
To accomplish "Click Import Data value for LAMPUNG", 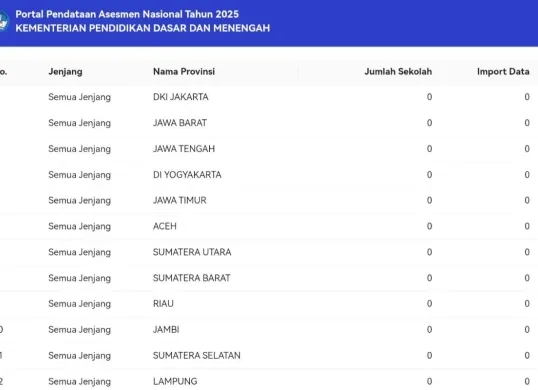I will point(527,381).
